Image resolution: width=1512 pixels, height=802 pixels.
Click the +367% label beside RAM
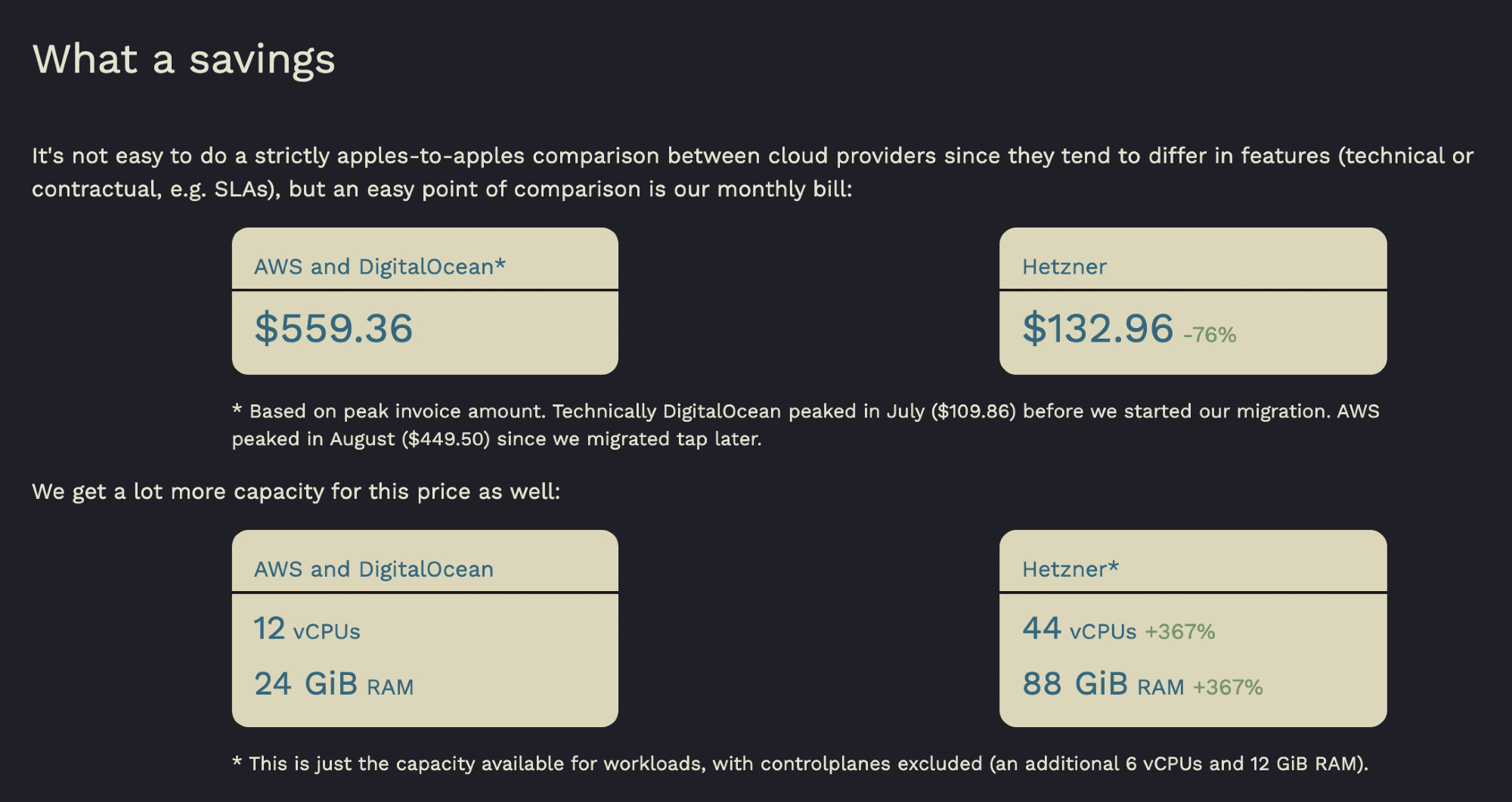[x=1228, y=688]
